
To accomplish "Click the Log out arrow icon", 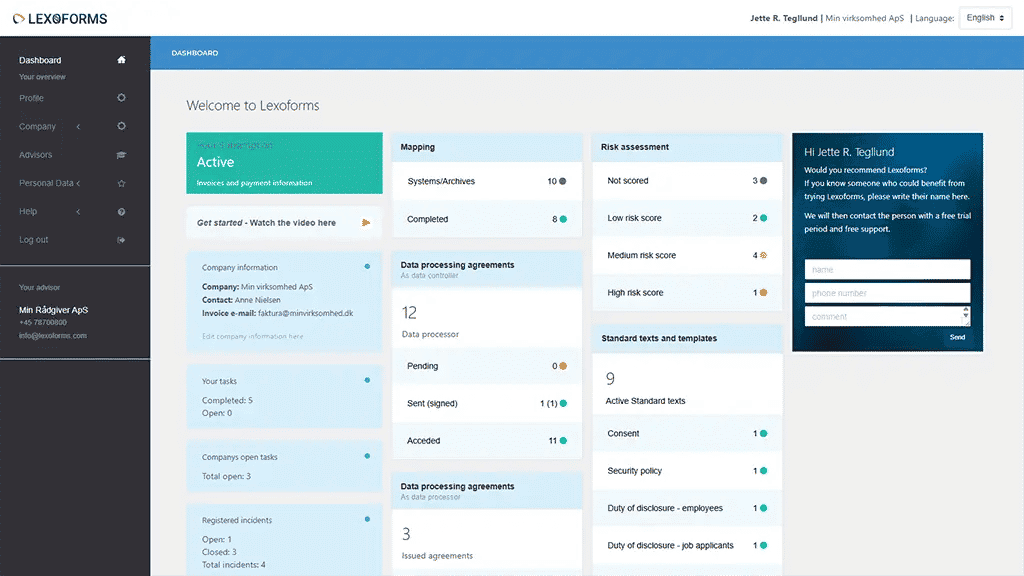I will point(121,240).
